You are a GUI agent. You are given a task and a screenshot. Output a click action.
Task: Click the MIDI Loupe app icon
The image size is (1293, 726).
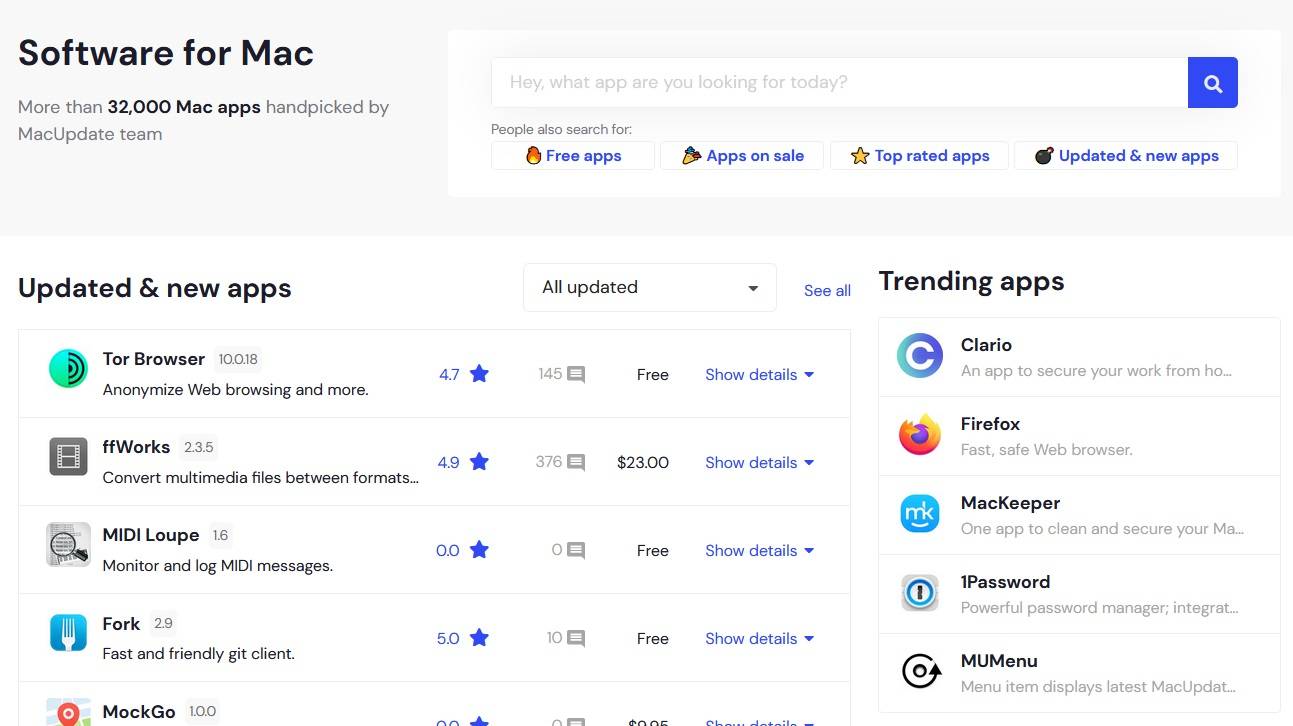tap(67, 549)
